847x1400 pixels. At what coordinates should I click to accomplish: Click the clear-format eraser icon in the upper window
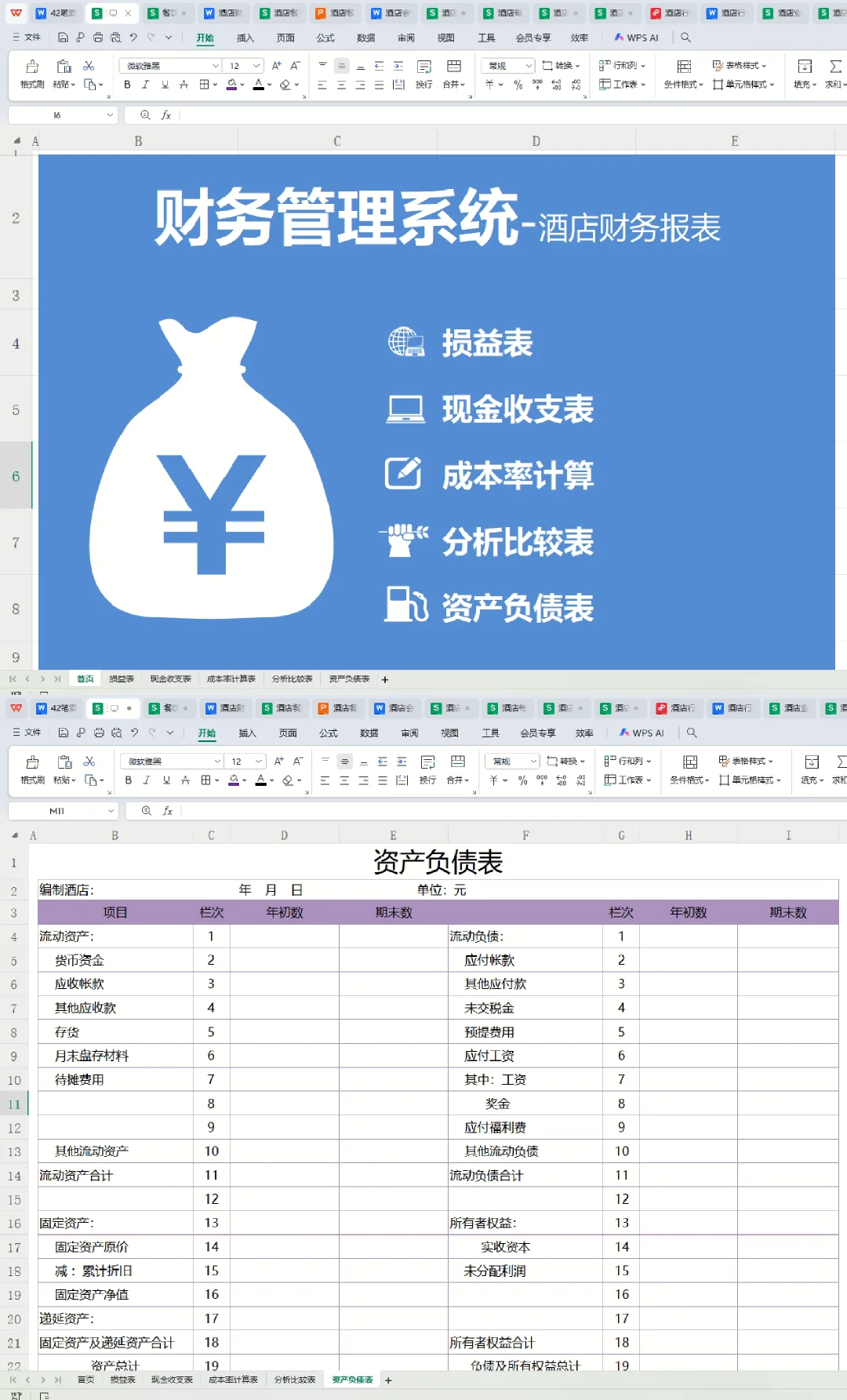[285, 85]
